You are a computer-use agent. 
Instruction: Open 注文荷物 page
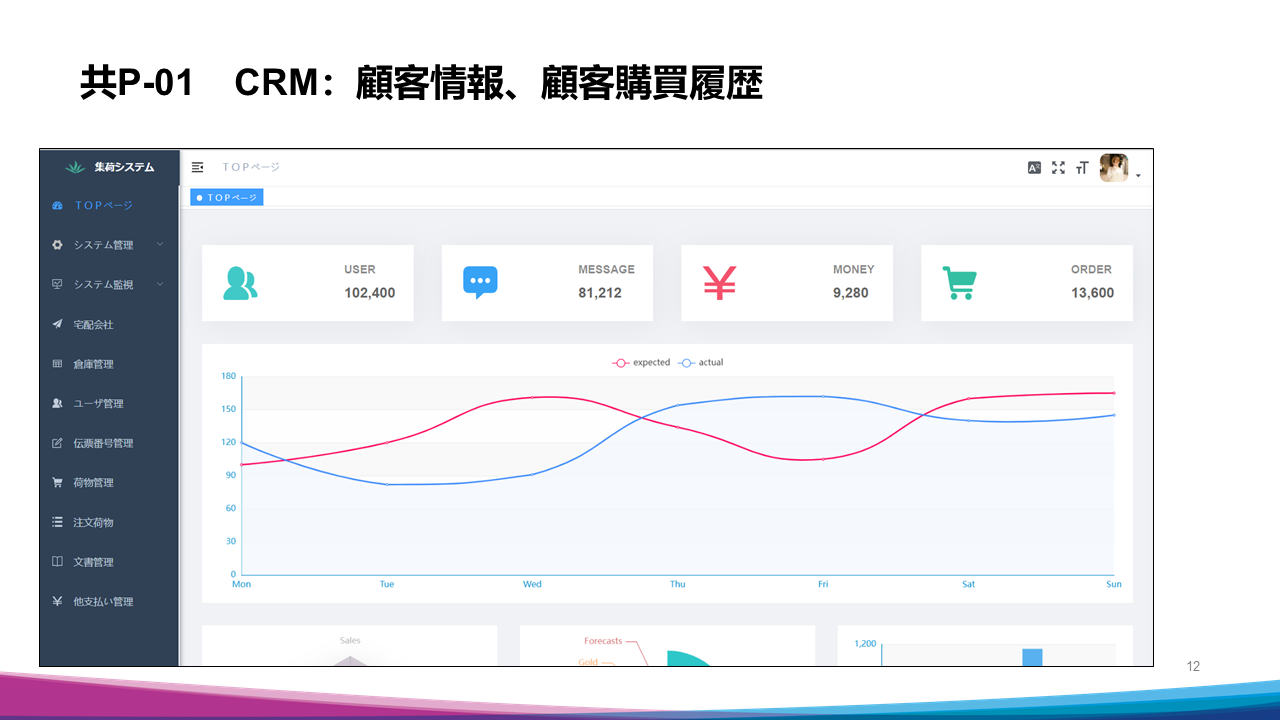pyautogui.click(x=109, y=522)
